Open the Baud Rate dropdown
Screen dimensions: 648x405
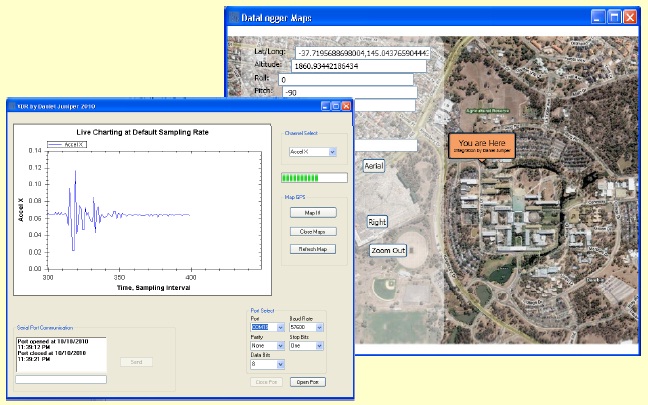pos(320,328)
